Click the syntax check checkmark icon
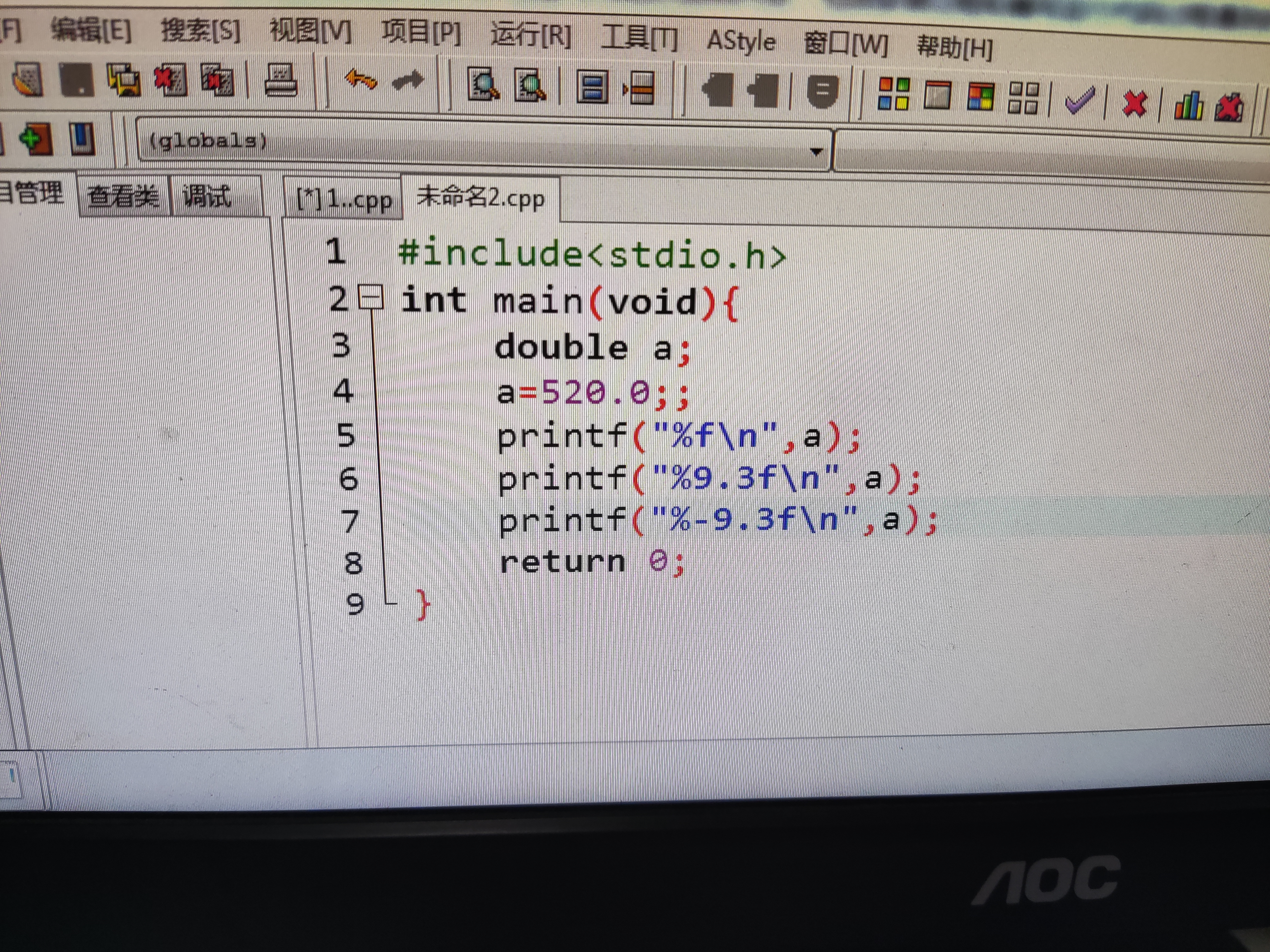The image size is (1270, 952). pyautogui.click(x=1079, y=101)
